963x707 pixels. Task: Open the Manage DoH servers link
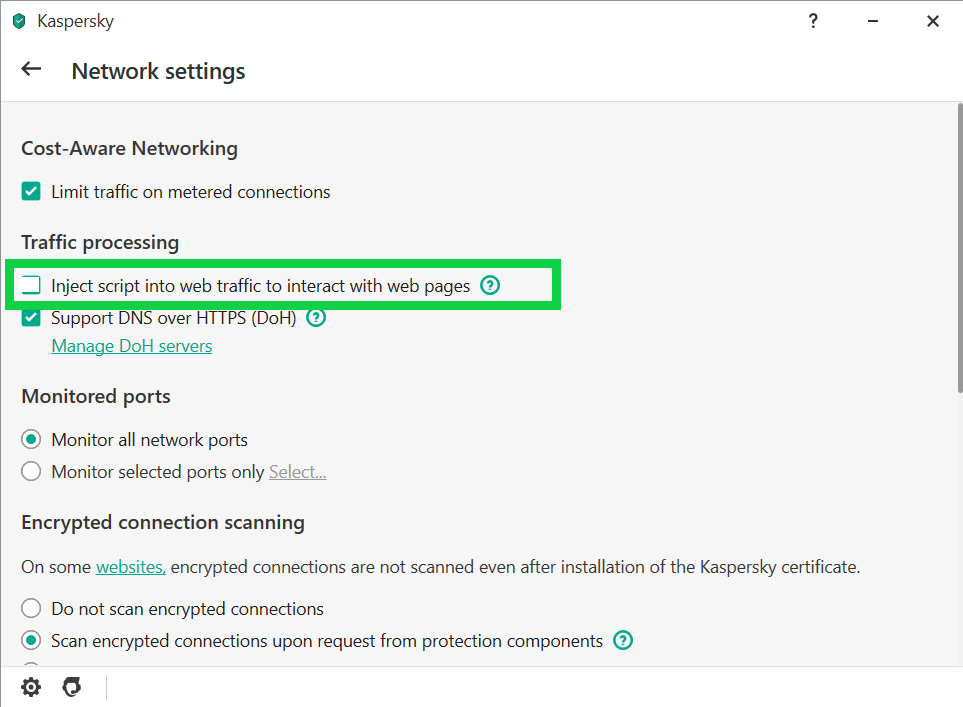131,346
